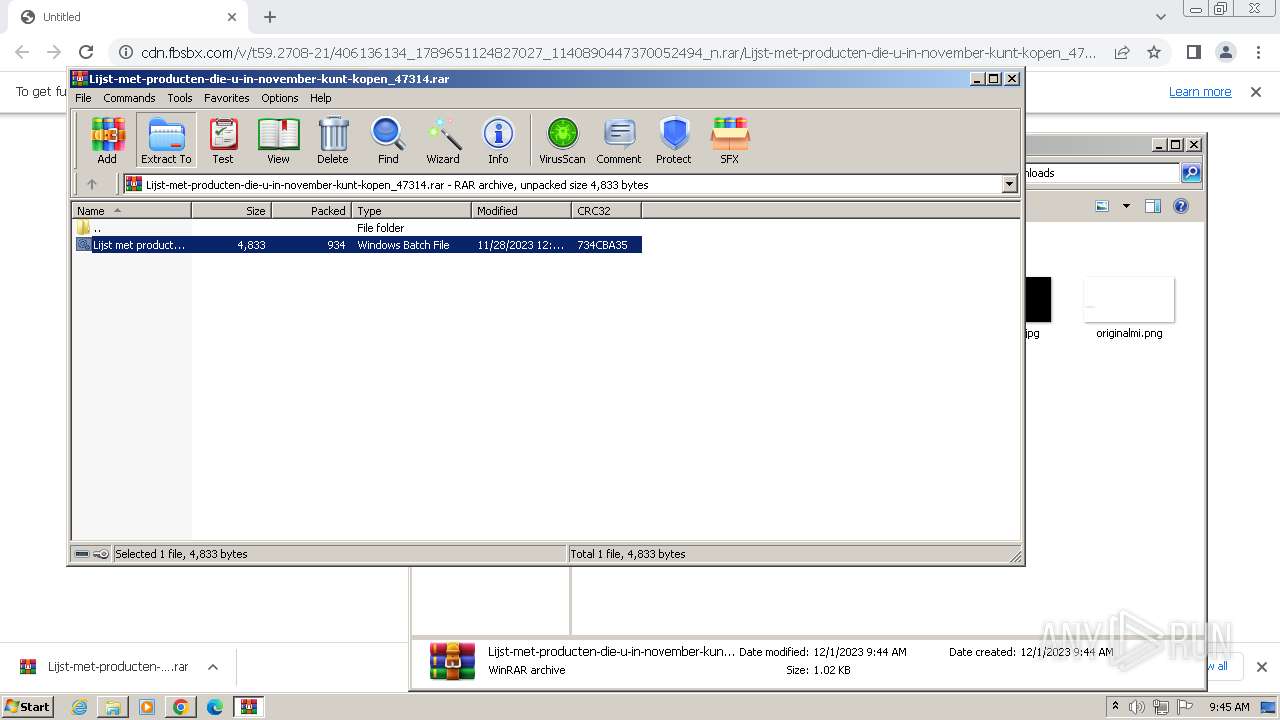Open the File menu
This screenshot has height=720, width=1280.
[x=83, y=98]
